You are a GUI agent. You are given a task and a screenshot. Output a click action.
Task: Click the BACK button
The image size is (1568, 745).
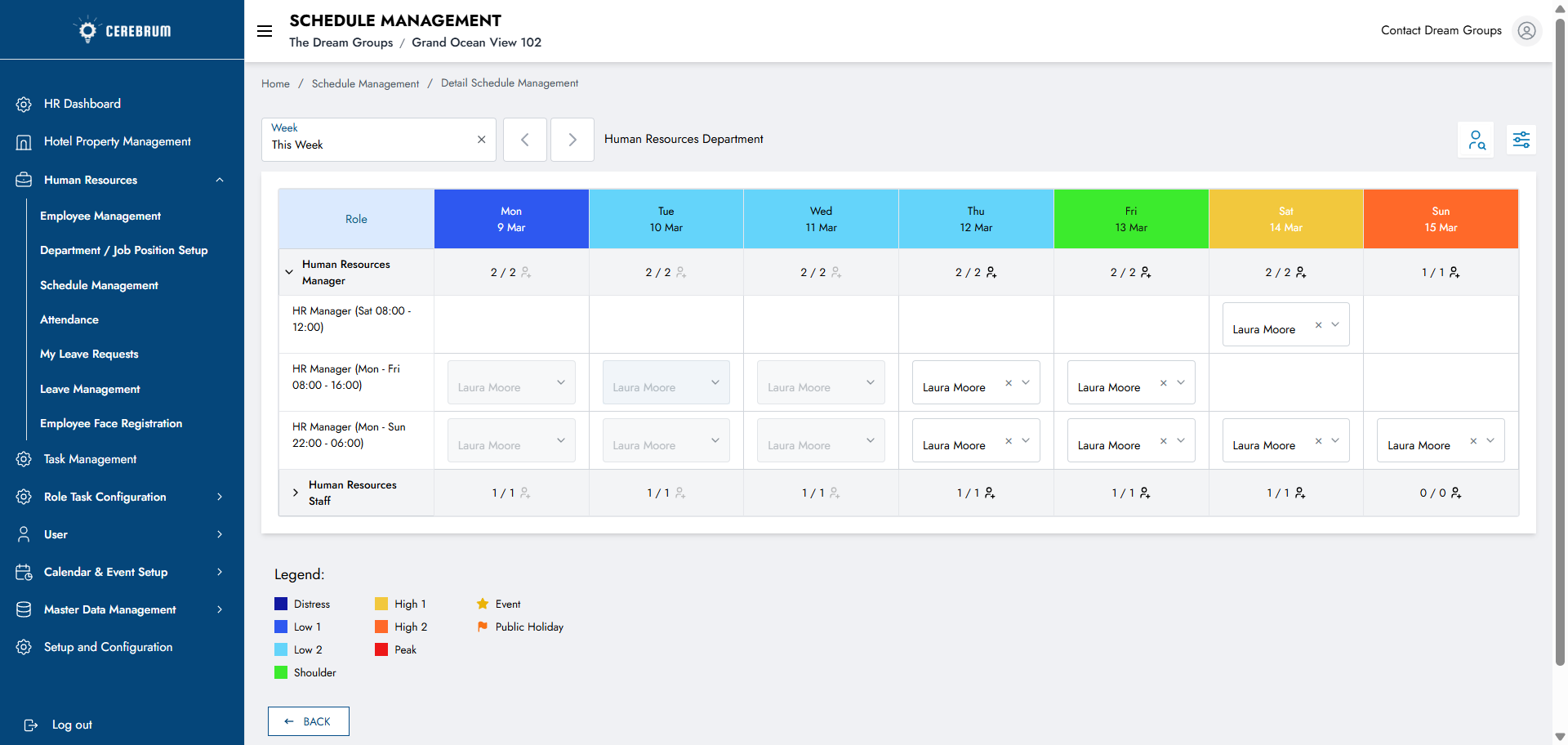pos(309,721)
